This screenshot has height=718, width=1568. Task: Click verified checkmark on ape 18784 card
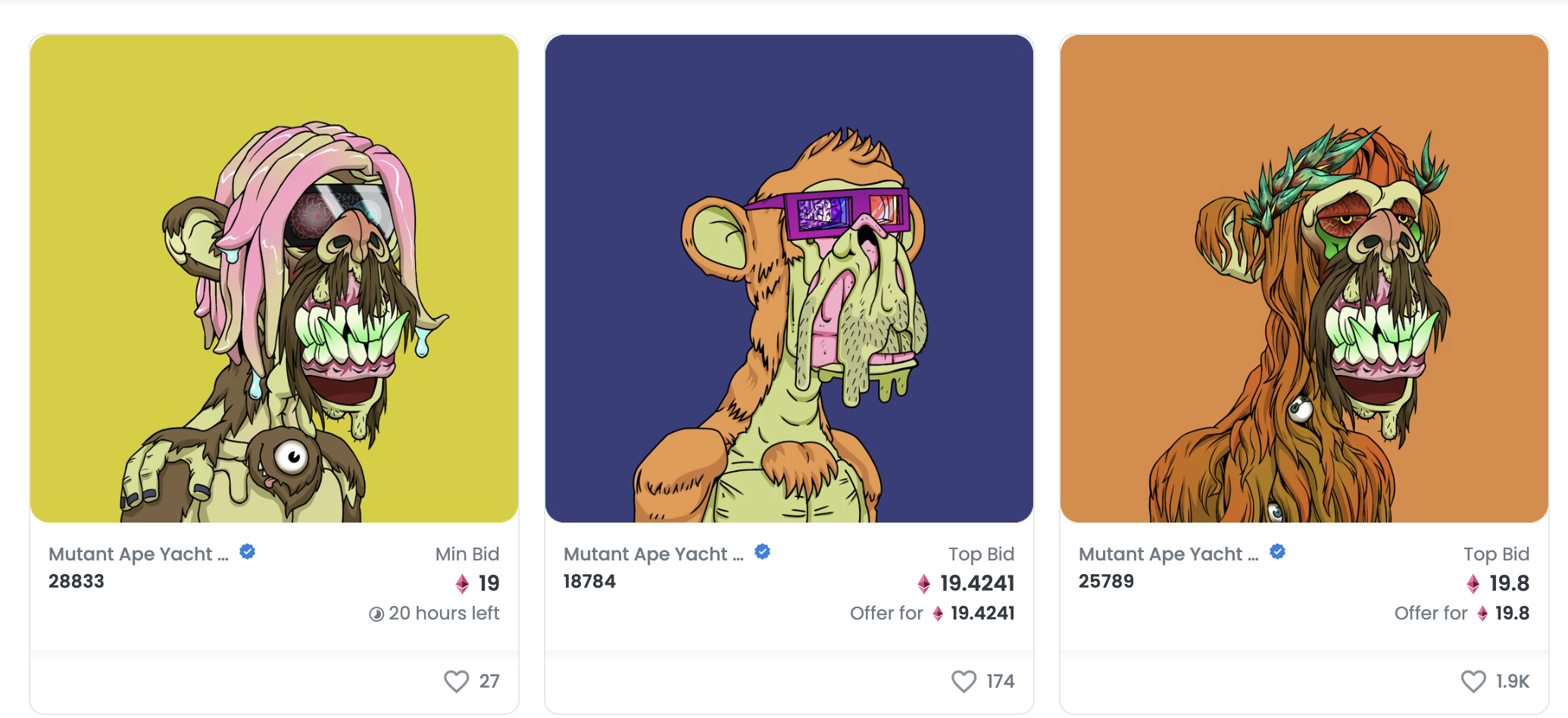763,552
